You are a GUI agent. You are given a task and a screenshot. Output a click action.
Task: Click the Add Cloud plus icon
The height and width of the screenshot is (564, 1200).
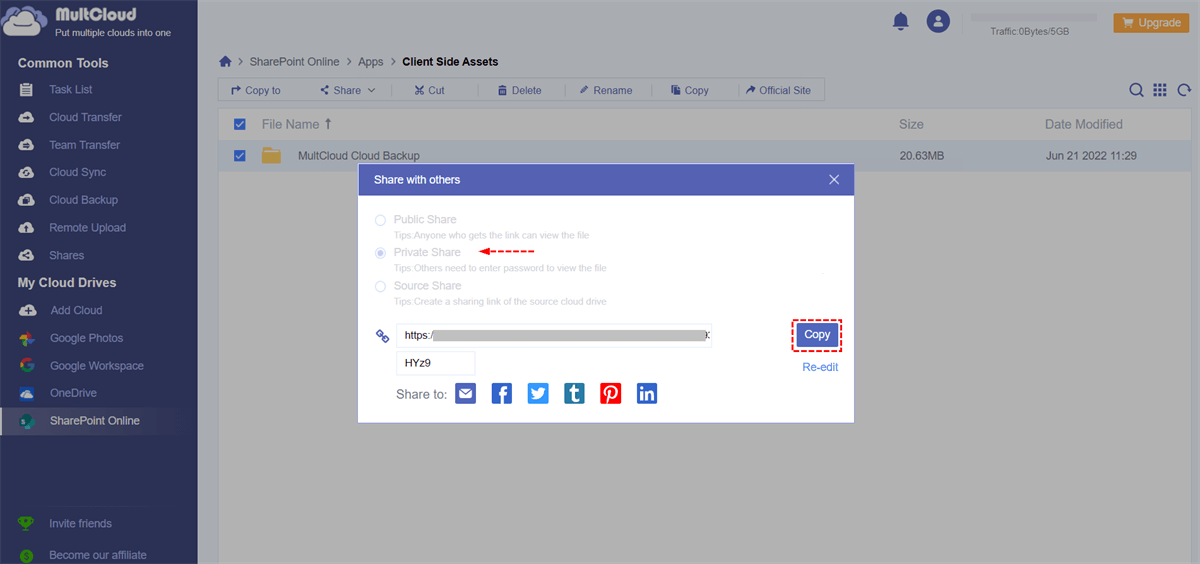(27, 310)
